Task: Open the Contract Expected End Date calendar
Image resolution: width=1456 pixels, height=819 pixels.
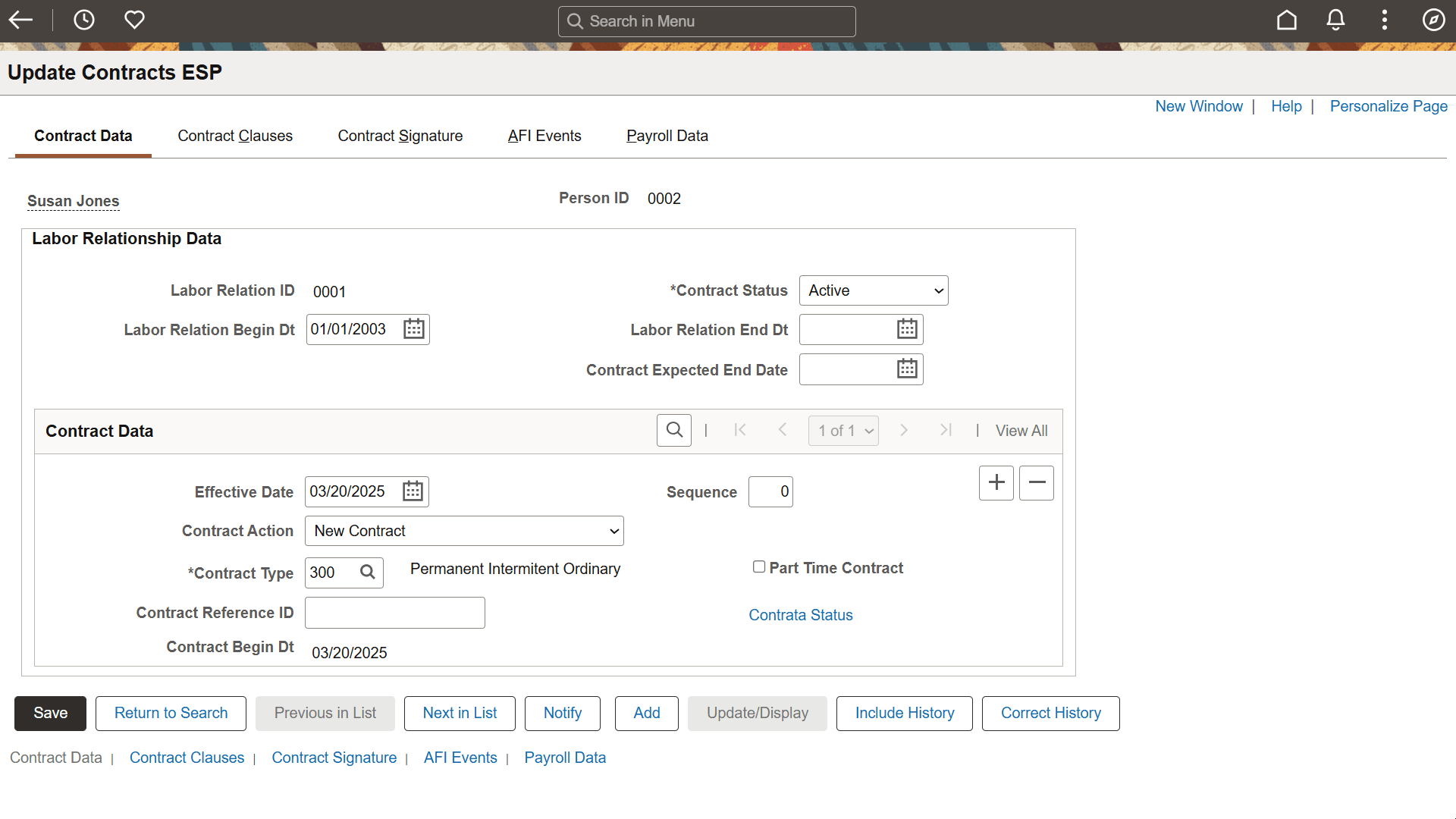Action: [907, 369]
